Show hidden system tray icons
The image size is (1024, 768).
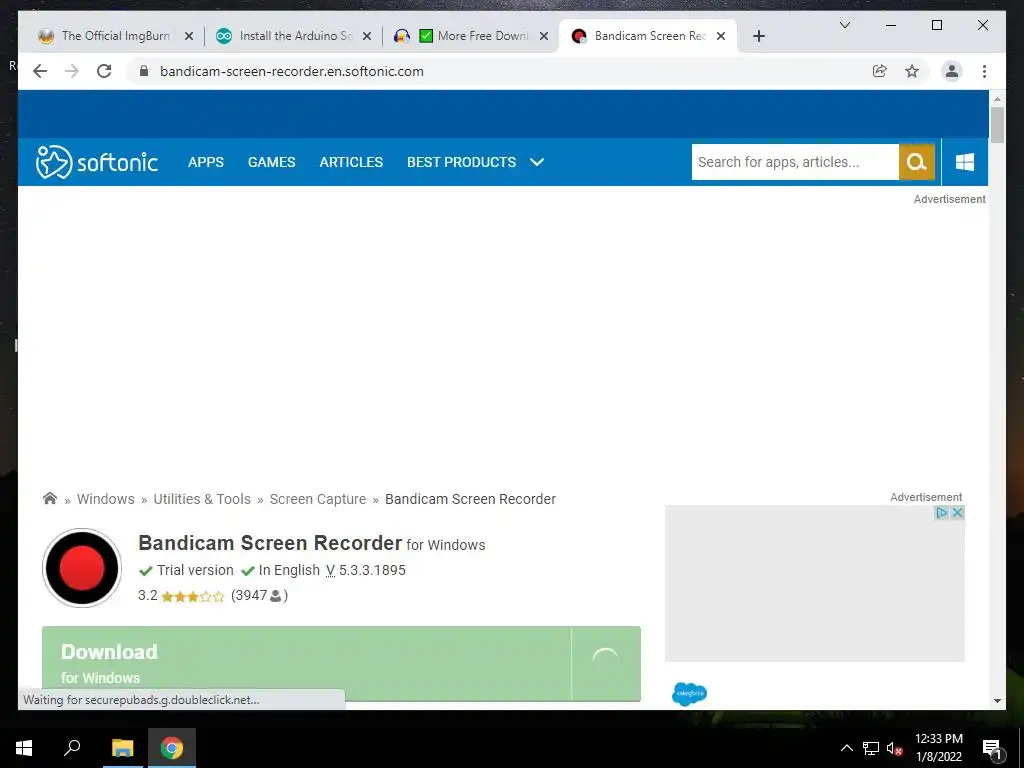[846, 748]
